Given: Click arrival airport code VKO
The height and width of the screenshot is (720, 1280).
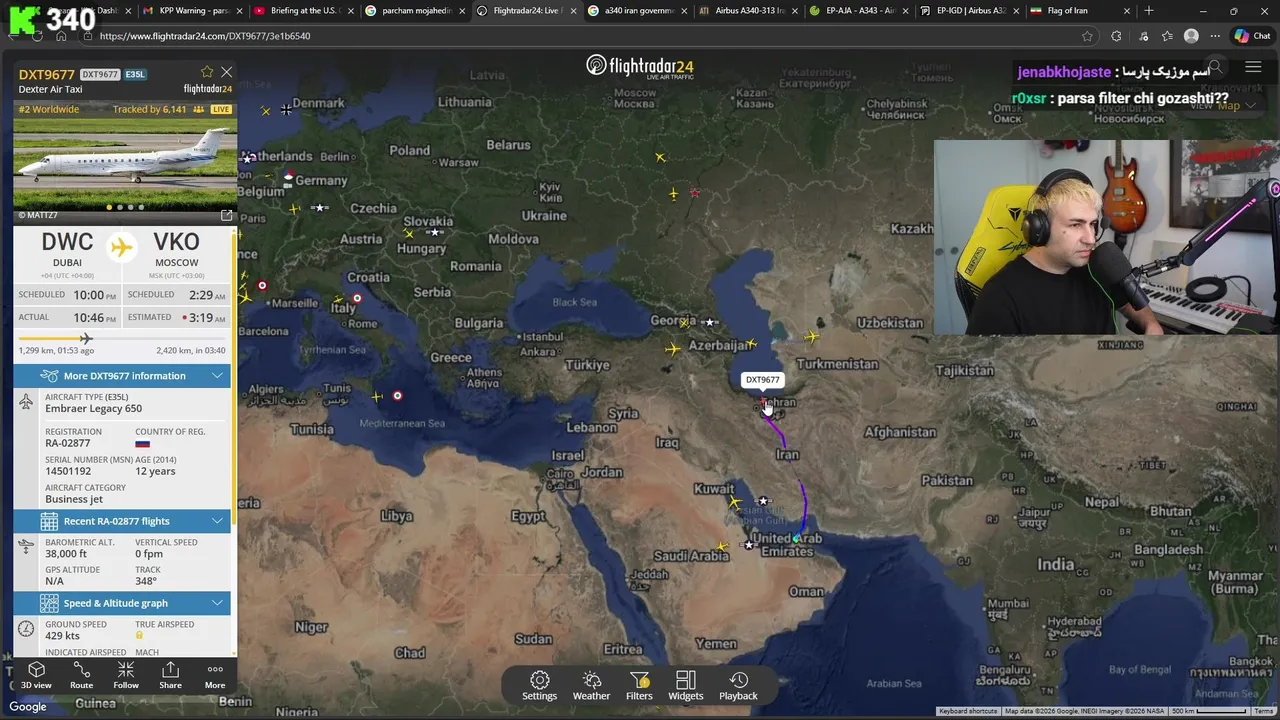Looking at the screenshot, I should tap(176, 242).
